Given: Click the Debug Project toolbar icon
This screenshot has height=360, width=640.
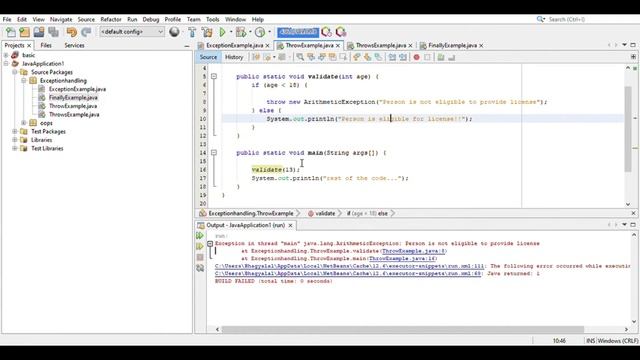Looking at the screenshot, I should (x=241, y=32).
